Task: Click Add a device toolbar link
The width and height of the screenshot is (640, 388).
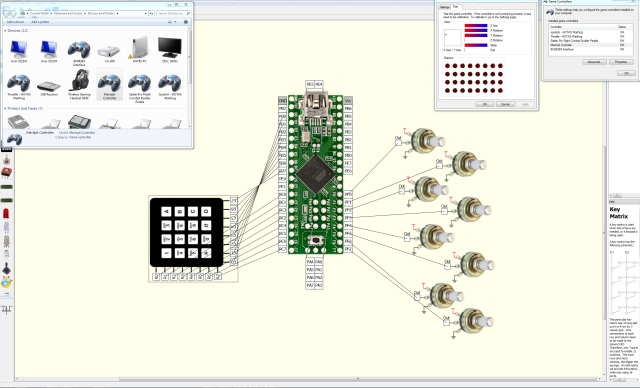Action: [x=16, y=22]
